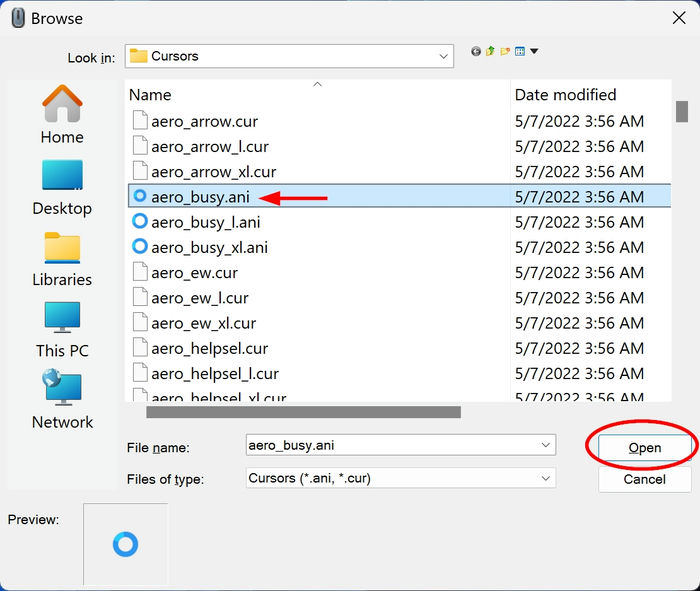Click the aero_helpsel.cur file icon
This screenshot has height=591, width=700.
[x=140, y=347]
